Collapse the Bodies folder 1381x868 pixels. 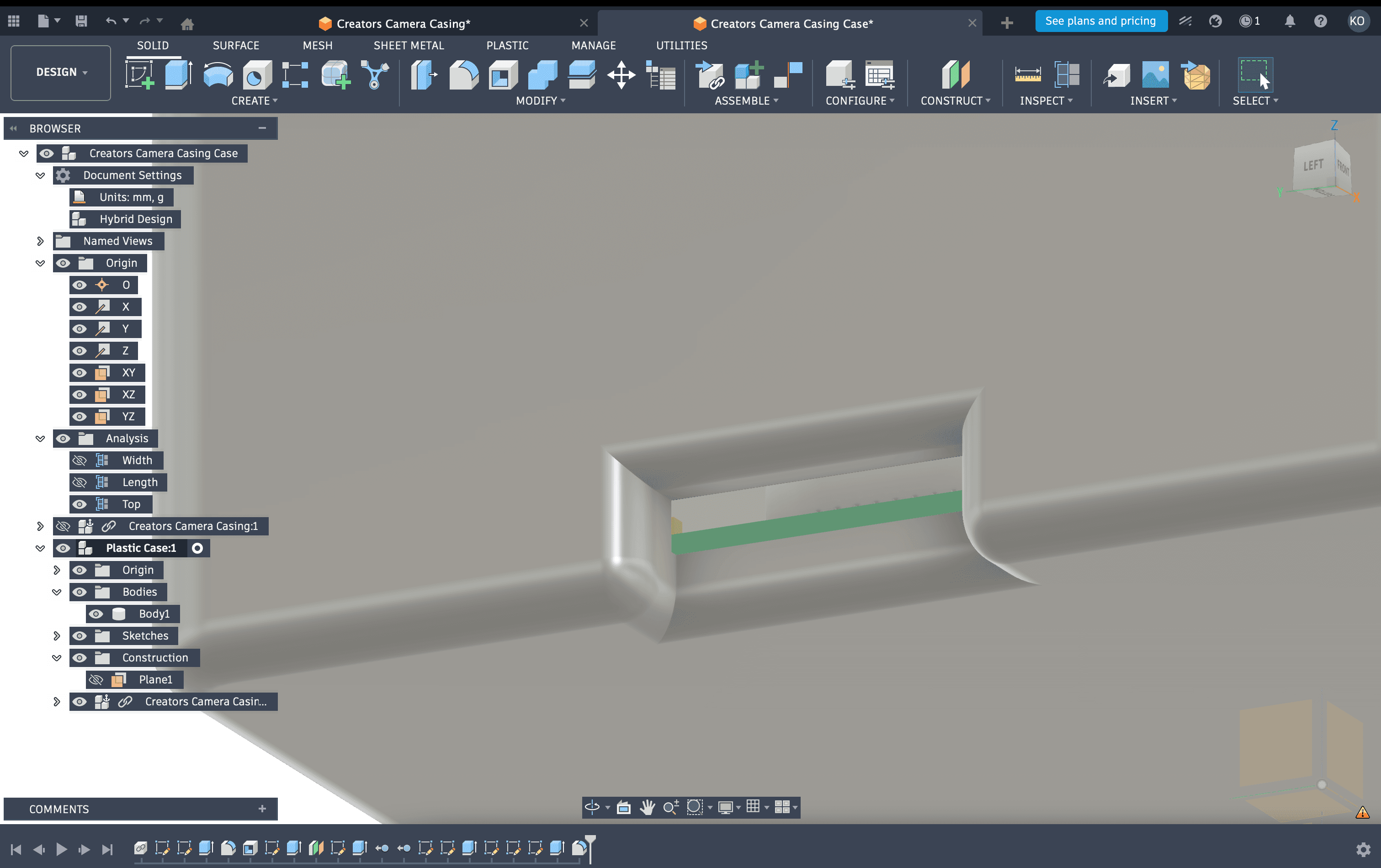tap(57, 592)
